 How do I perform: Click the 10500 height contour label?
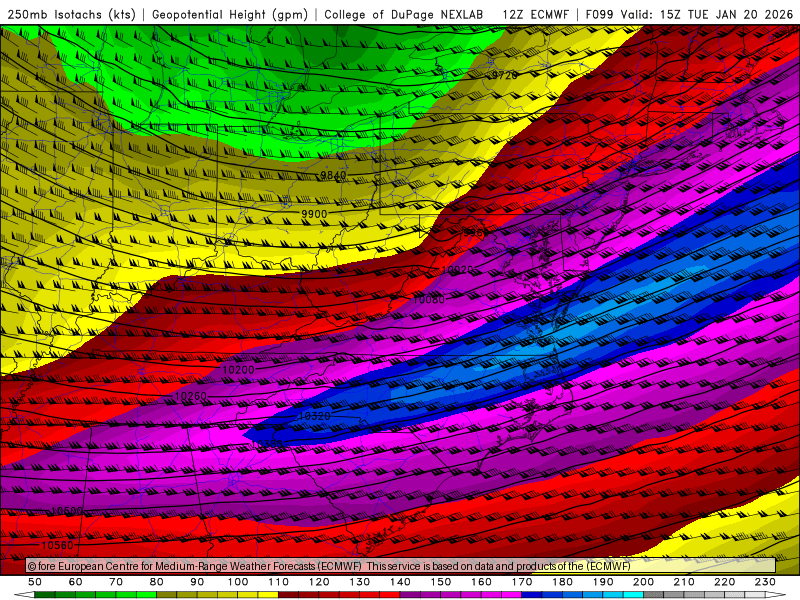pyautogui.click(x=67, y=511)
